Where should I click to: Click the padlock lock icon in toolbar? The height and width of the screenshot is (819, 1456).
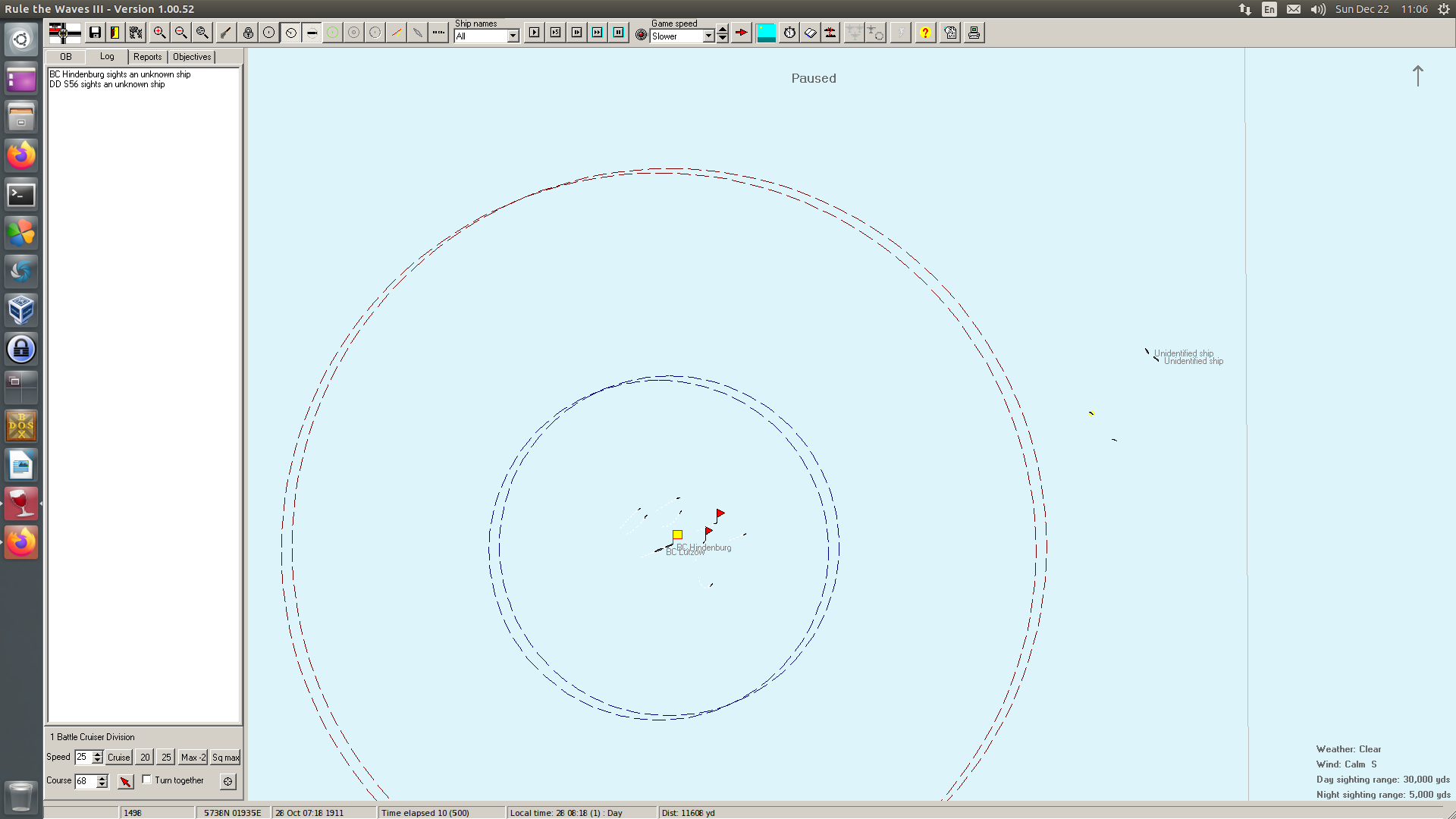(248, 33)
